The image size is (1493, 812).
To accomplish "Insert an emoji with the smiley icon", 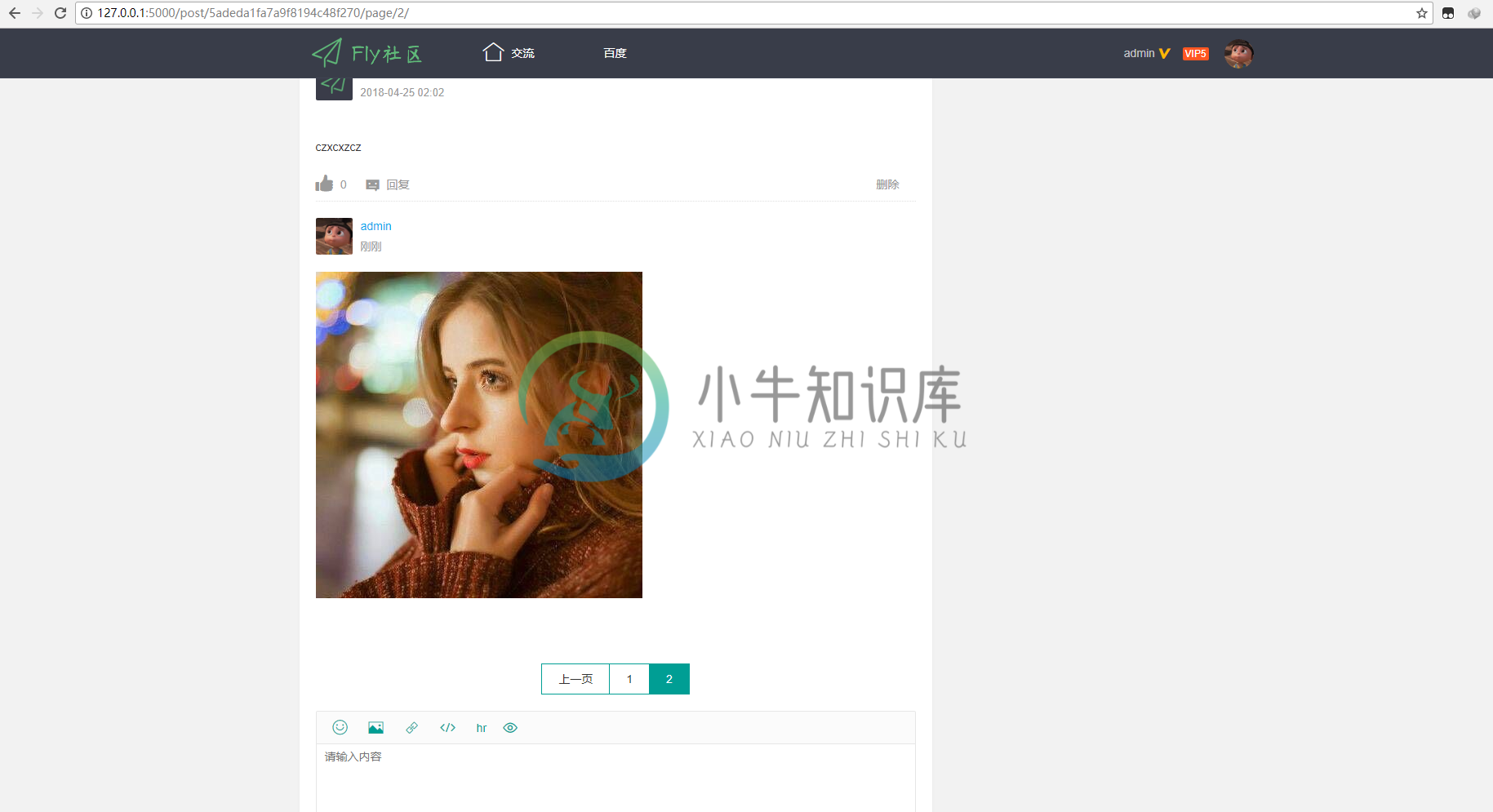I will (x=340, y=727).
